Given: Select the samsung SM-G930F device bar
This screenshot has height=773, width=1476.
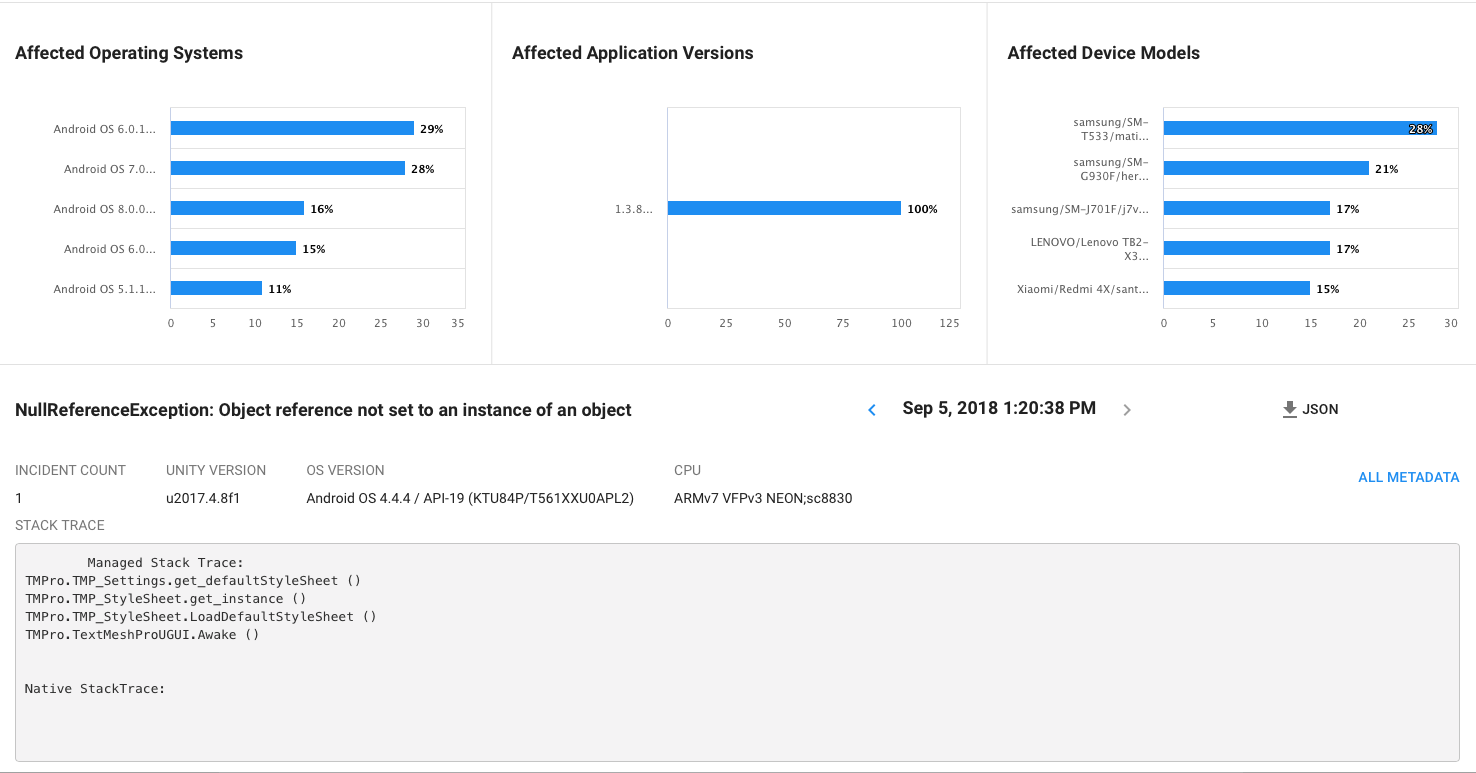Looking at the screenshot, I should pyautogui.click(x=1266, y=168).
